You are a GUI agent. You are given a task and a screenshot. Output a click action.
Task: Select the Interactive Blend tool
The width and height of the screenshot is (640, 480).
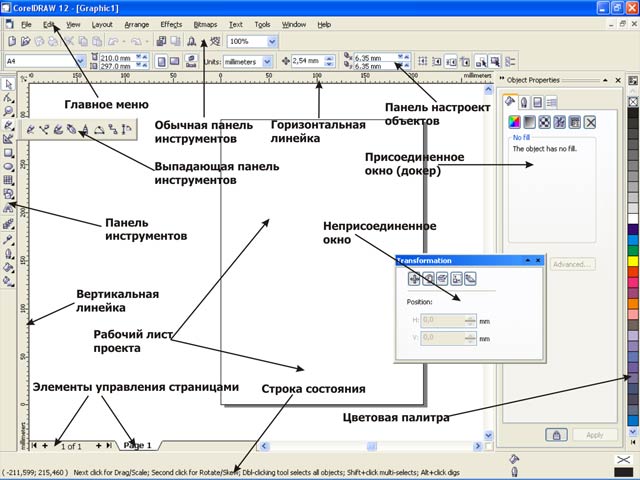click(8, 224)
